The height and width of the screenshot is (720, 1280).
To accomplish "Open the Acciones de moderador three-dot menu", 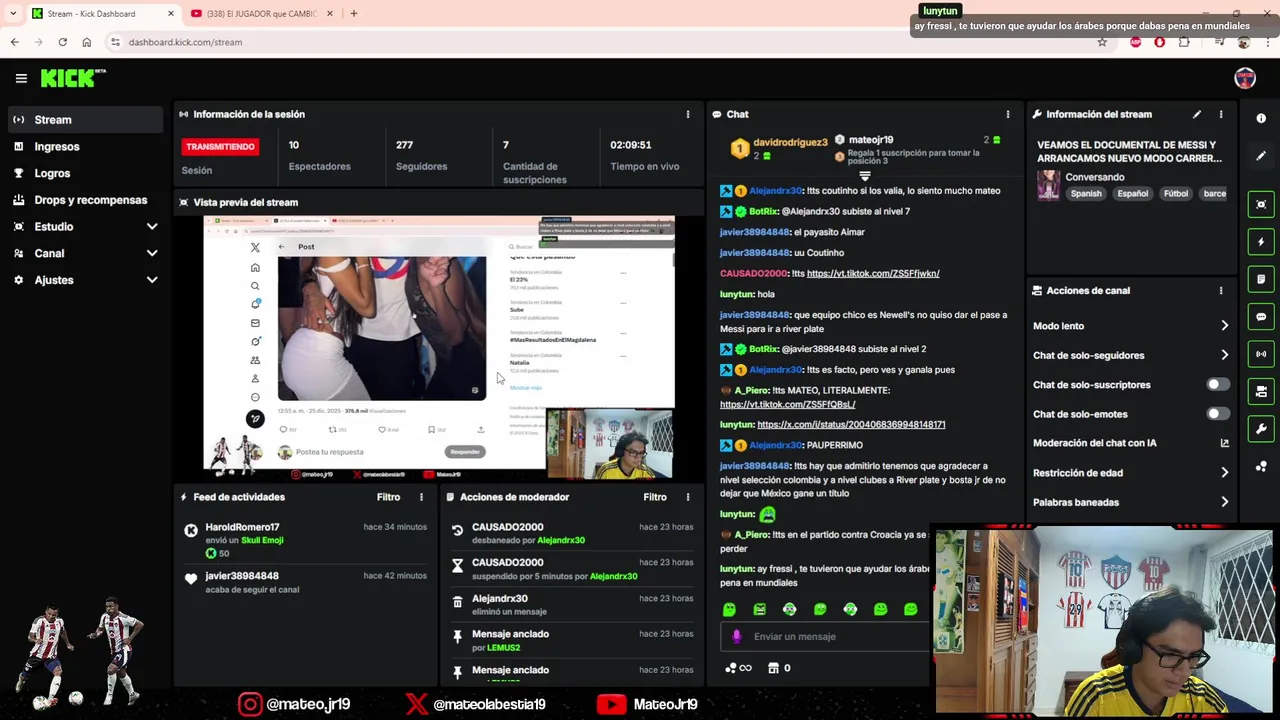I will 688,497.
